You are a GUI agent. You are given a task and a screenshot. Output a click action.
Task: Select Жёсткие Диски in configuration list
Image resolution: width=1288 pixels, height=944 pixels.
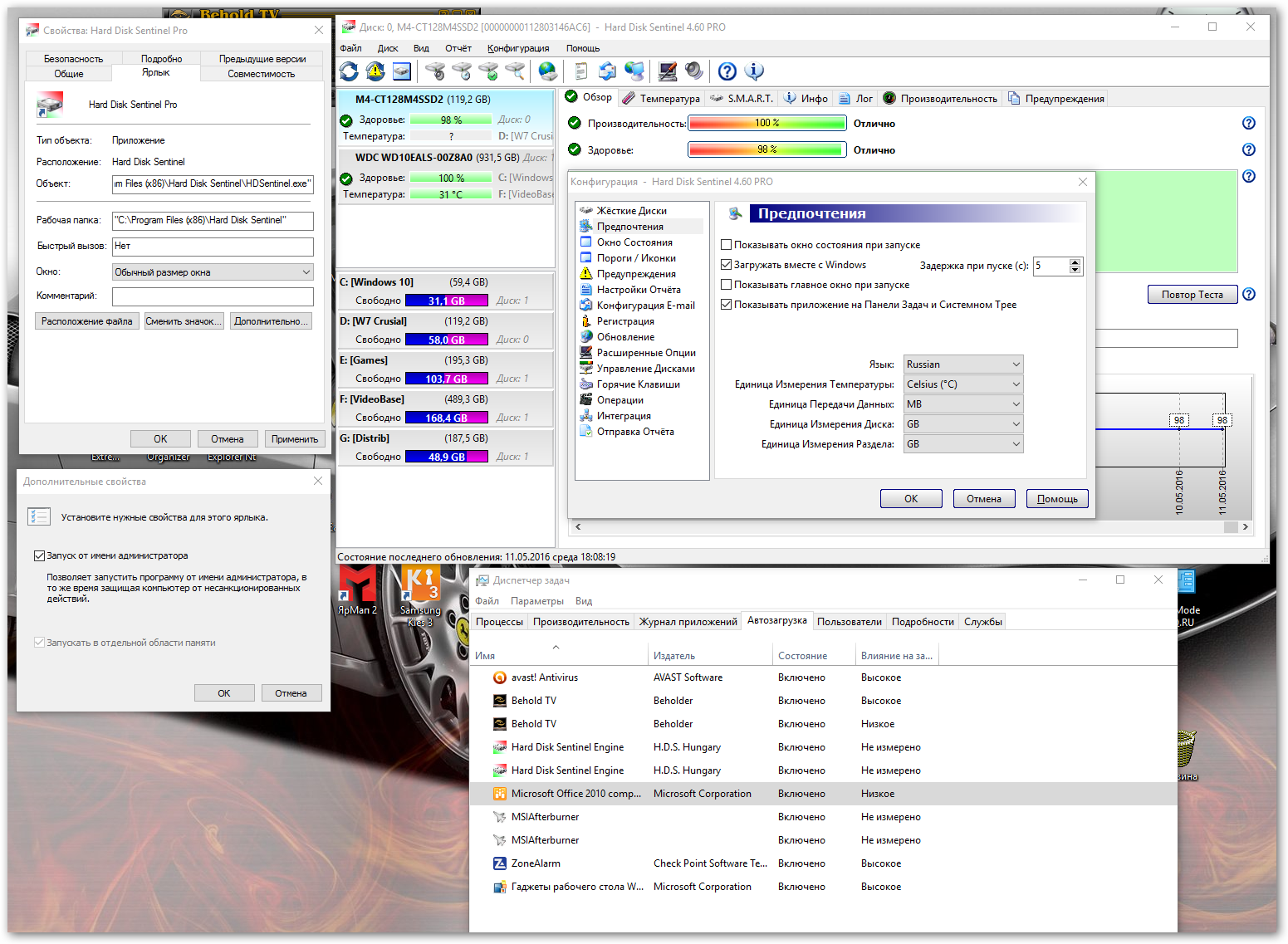(x=632, y=211)
